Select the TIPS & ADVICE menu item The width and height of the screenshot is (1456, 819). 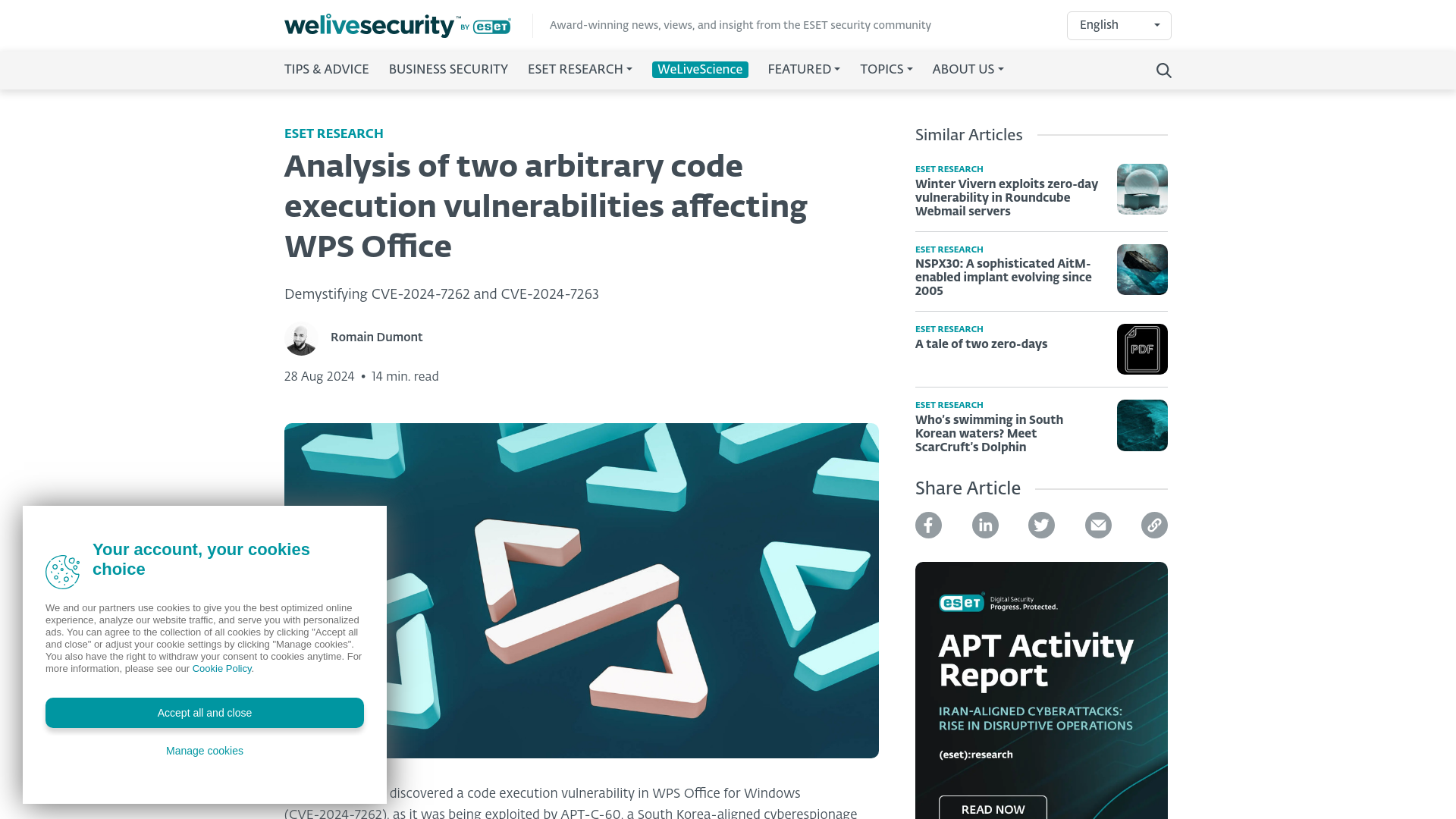(326, 70)
